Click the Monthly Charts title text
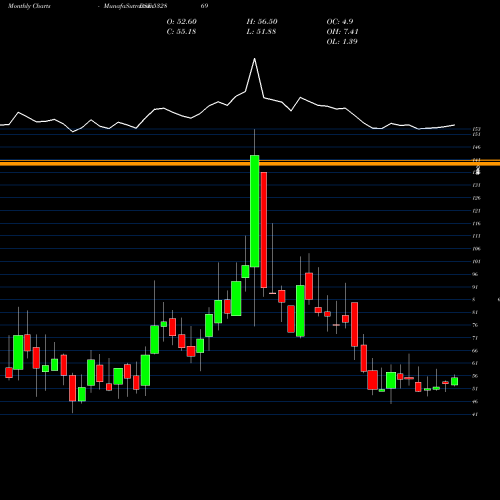 click(29, 6)
